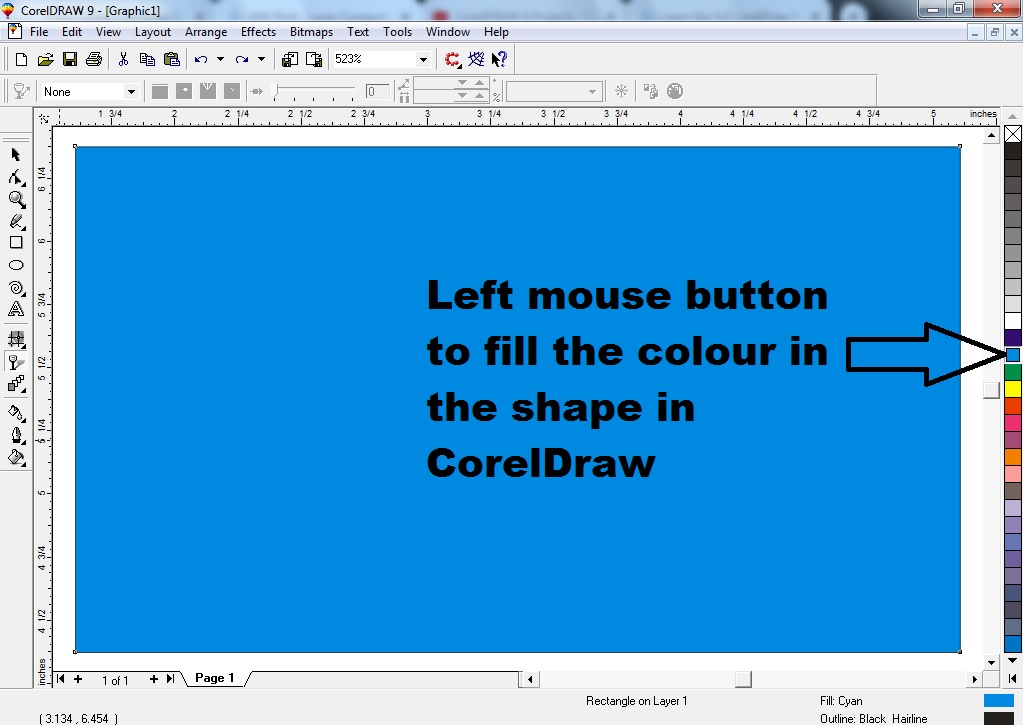Open the Fill tool flyout
The width and height of the screenshot is (1032, 725).
click(x=16, y=457)
